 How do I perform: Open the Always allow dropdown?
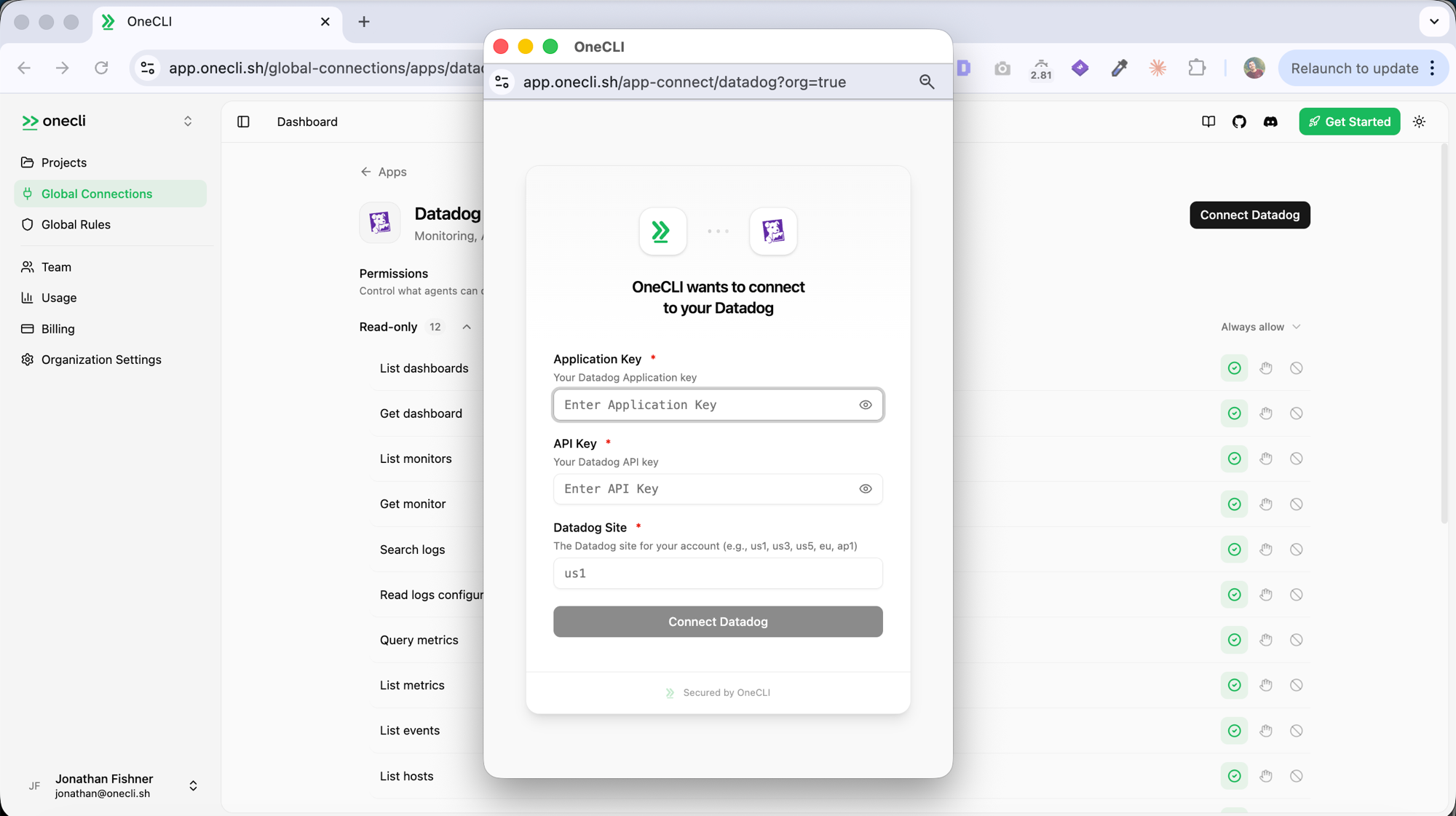tap(1261, 327)
